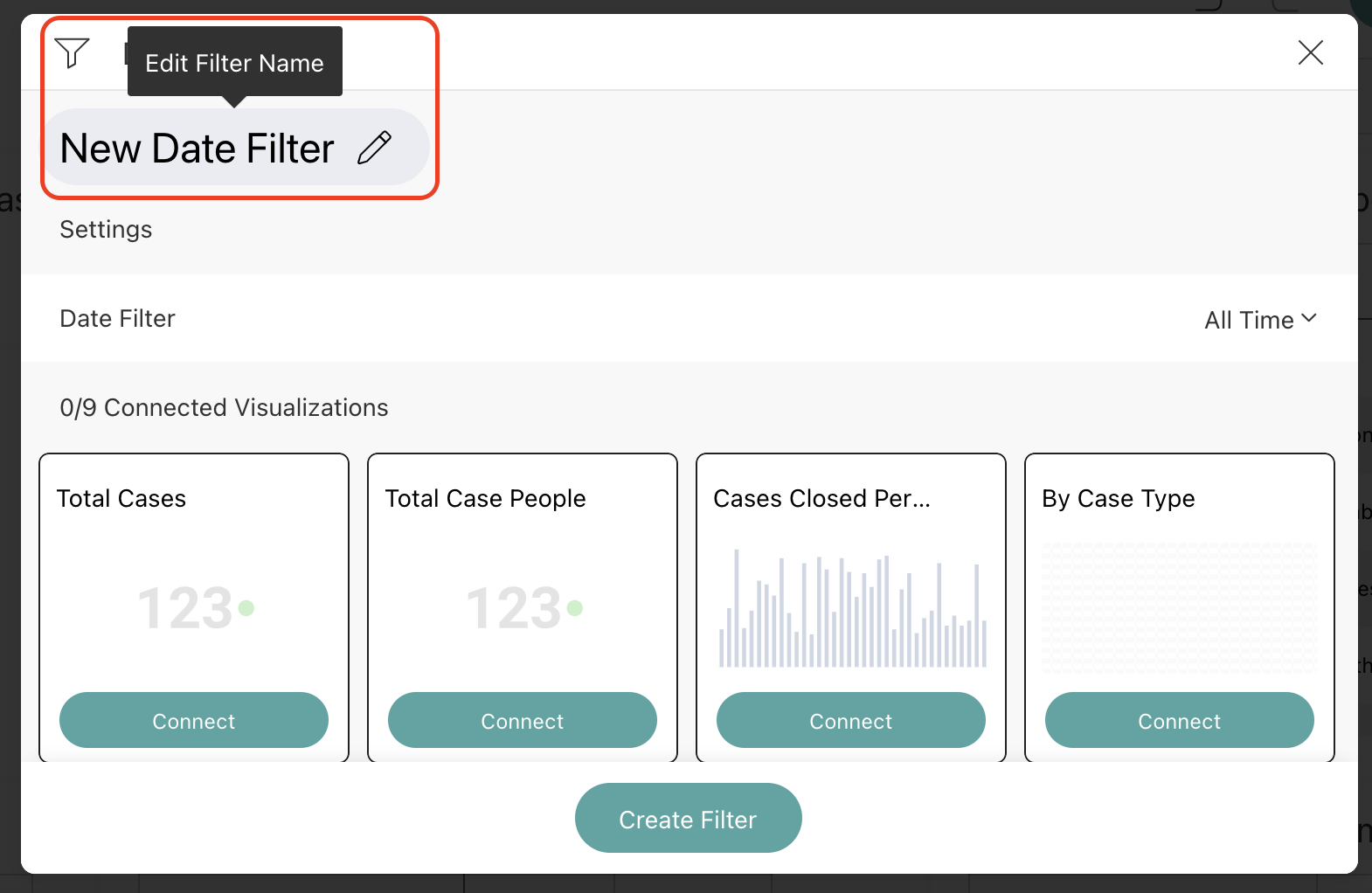Viewport: 1372px width, 893px height.
Task: Connect the Total Cases visualization
Action: coord(194,720)
